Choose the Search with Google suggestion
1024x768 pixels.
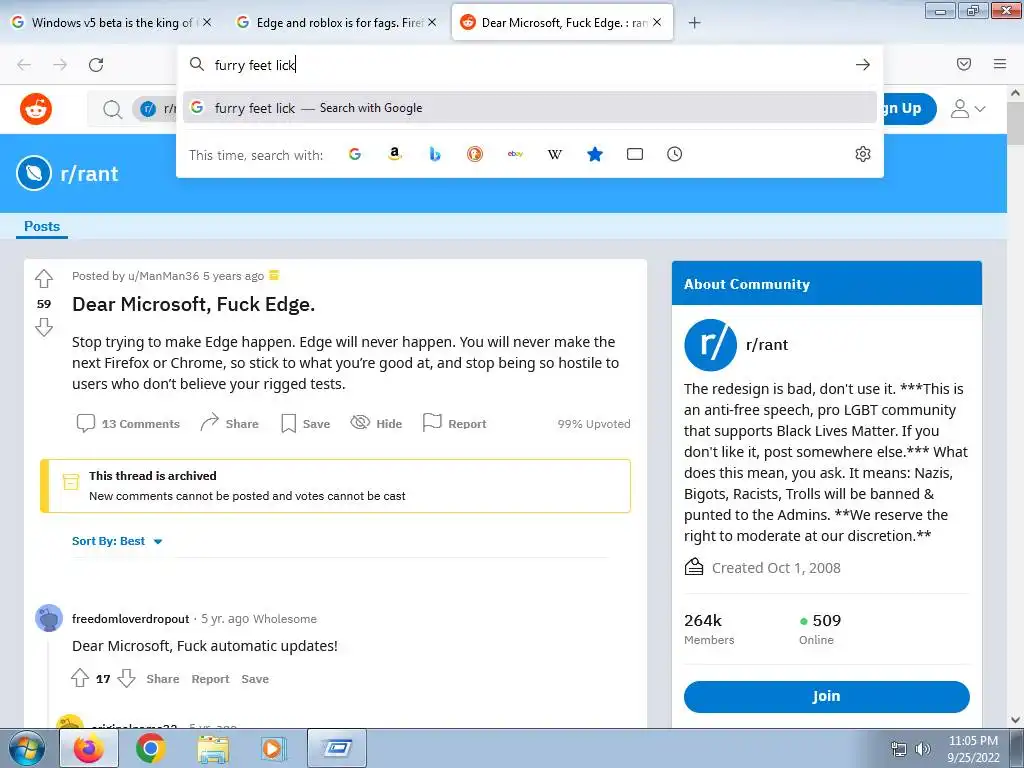pyautogui.click(x=530, y=108)
